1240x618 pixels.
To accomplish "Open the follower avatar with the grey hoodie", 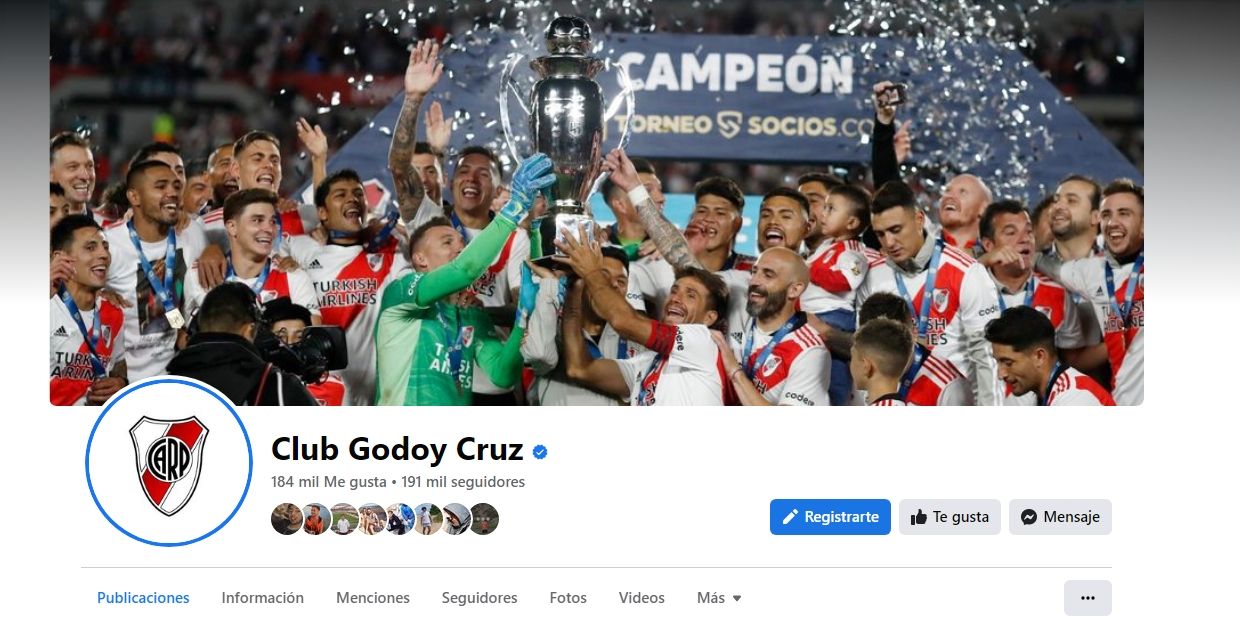I will pyautogui.click(x=456, y=519).
